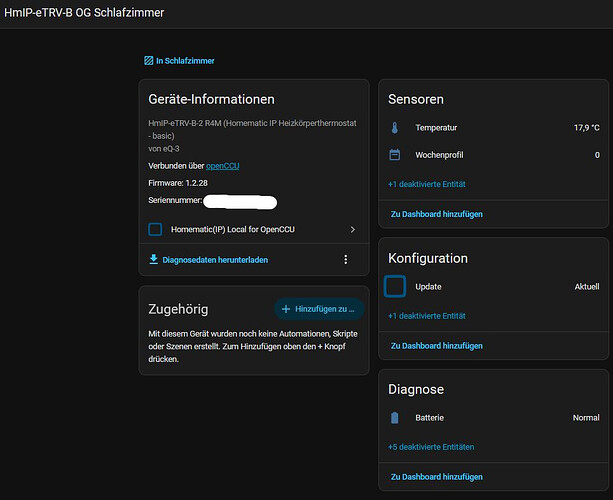Select the Firmware: 1.2.28 text
Viewport: 613px width, 500px height.
click(178, 183)
